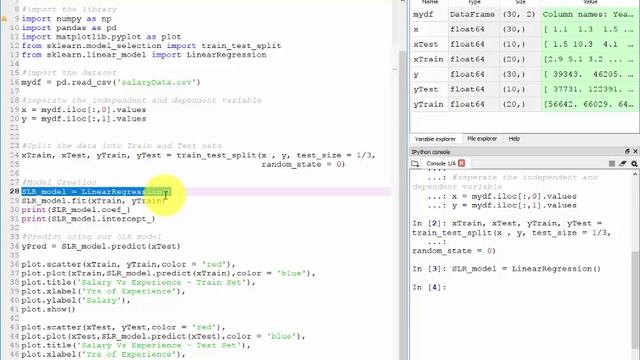Click the print(SLR_model.intercept_) line
The image size is (640, 360).
(88, 219)
